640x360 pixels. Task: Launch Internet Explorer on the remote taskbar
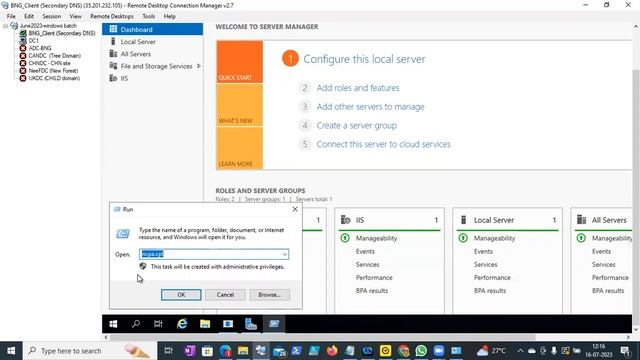coord(182,324)
